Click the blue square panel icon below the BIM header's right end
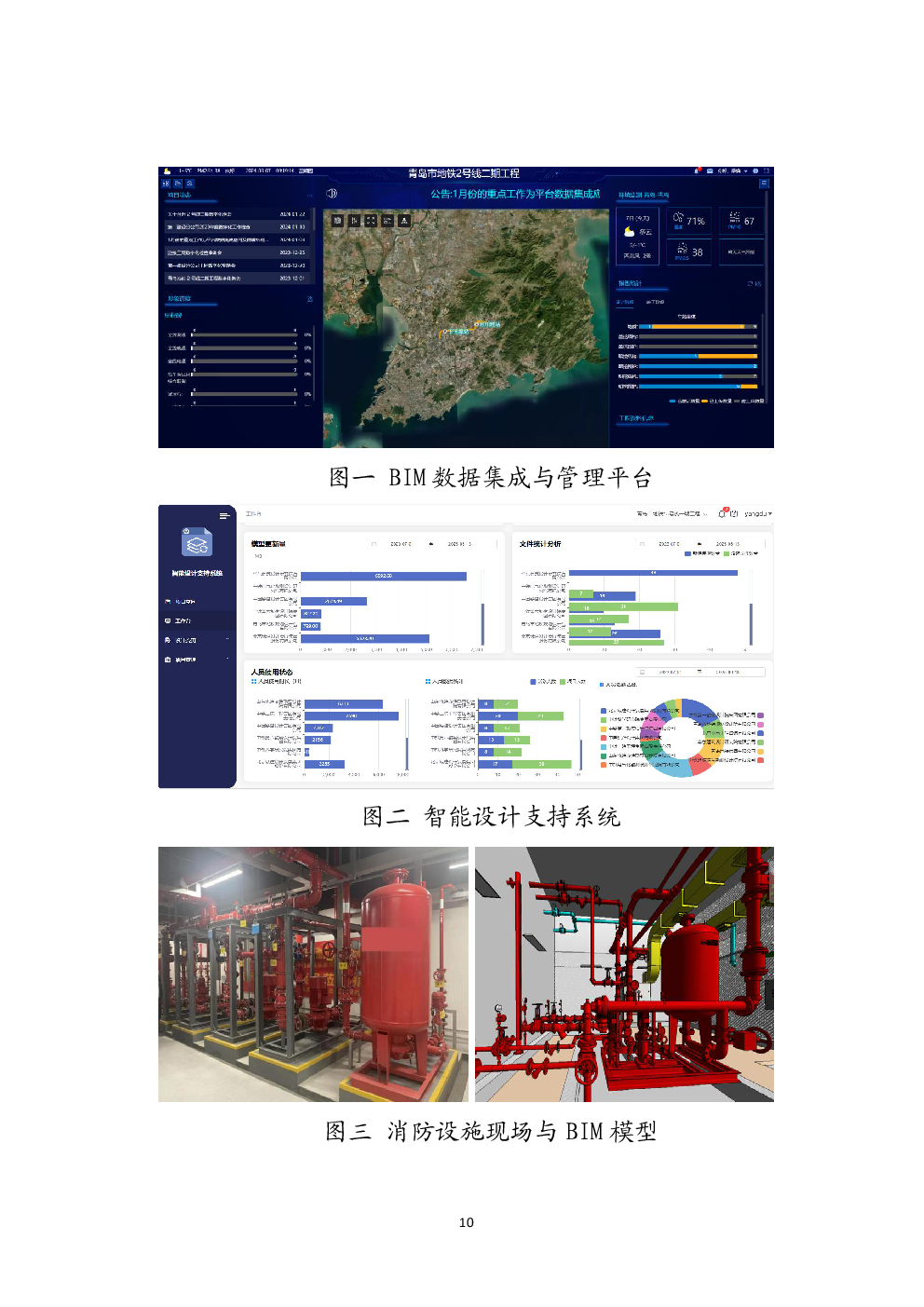Viewport: 924px width, 1307px height. 764,184
